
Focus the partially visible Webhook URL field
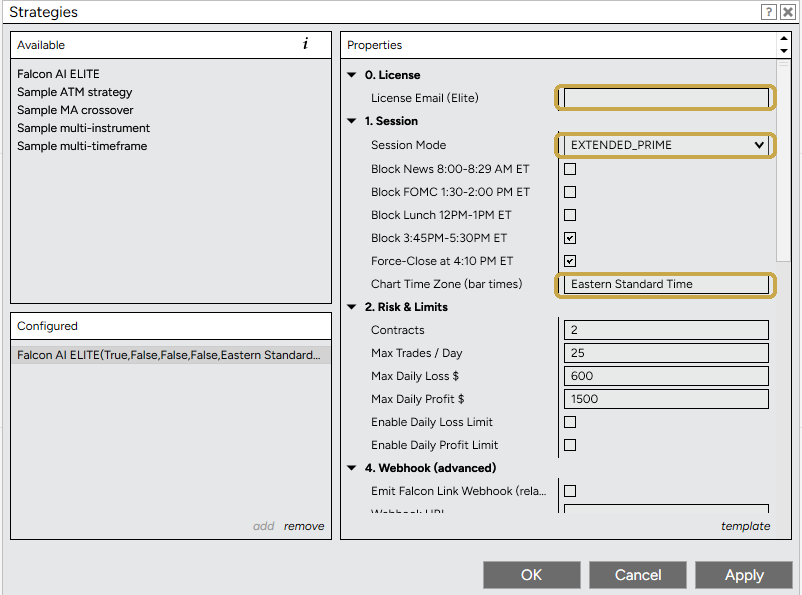click(x=666, y=509)
